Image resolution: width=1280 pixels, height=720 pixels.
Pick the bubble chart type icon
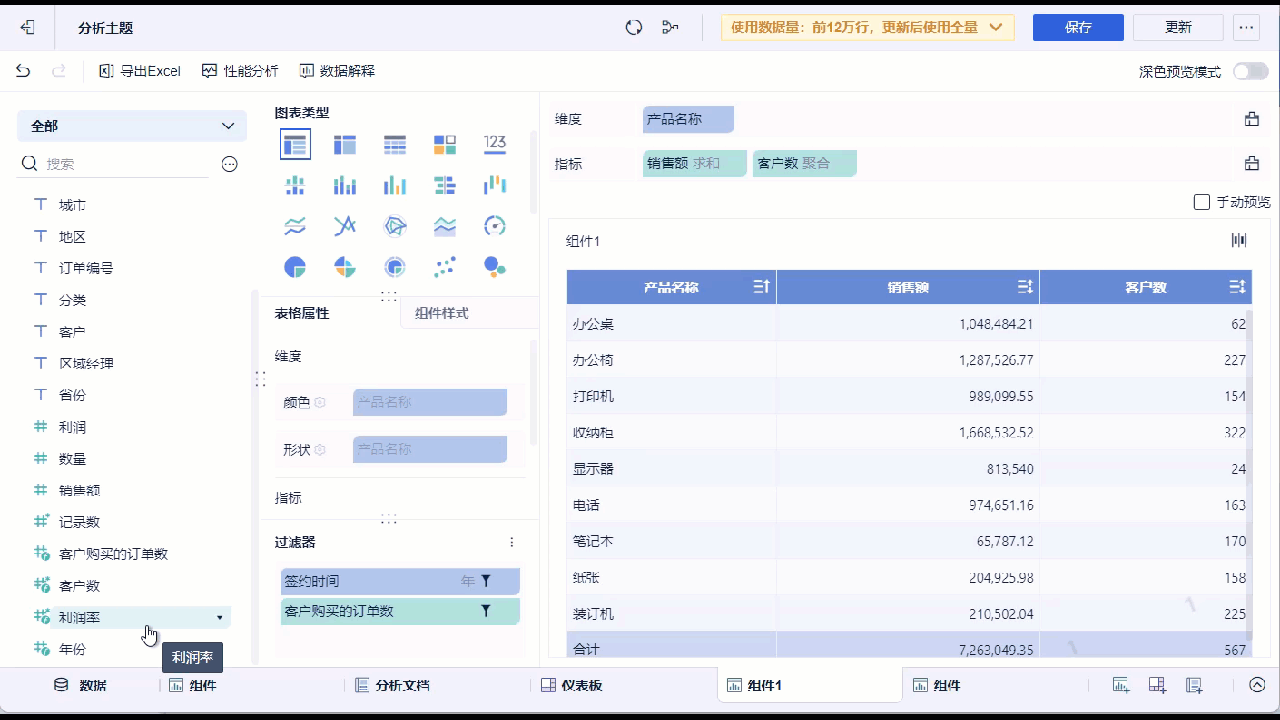pos(495,267)
